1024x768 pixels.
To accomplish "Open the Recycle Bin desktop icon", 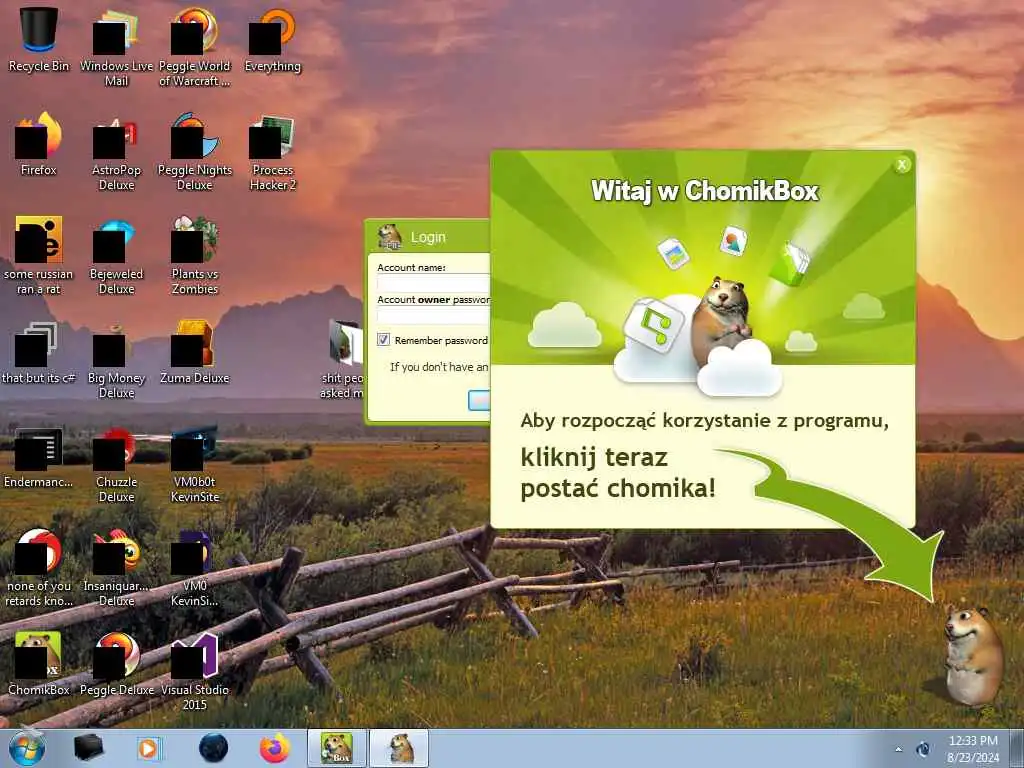I will pyautogui.click(x=39, y=39).
